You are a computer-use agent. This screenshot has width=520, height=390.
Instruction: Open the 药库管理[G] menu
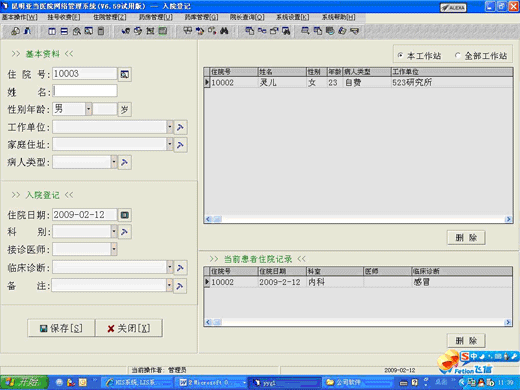click(x=201, y=17)
